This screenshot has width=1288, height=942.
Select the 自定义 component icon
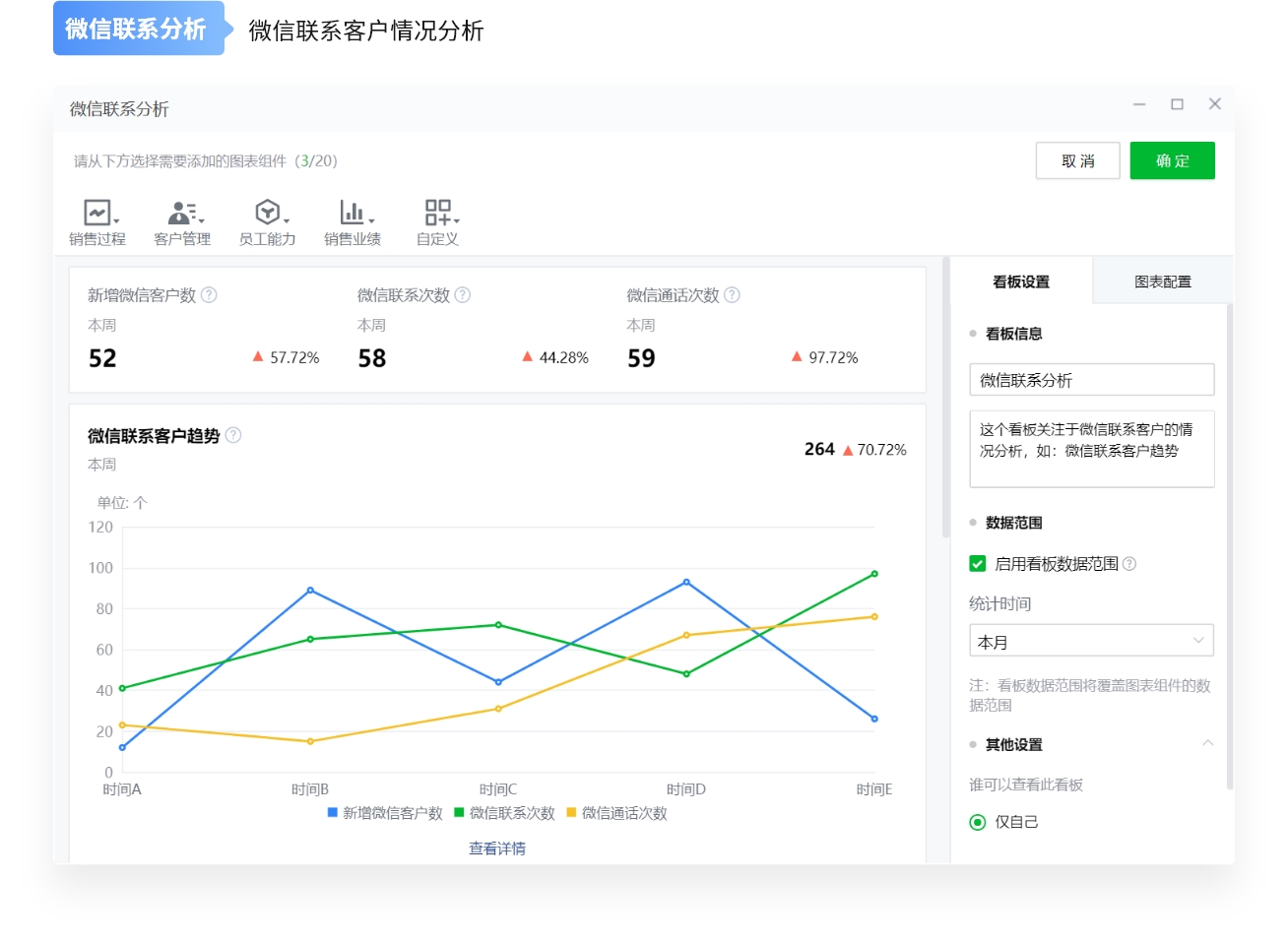(x=437, y=211)
